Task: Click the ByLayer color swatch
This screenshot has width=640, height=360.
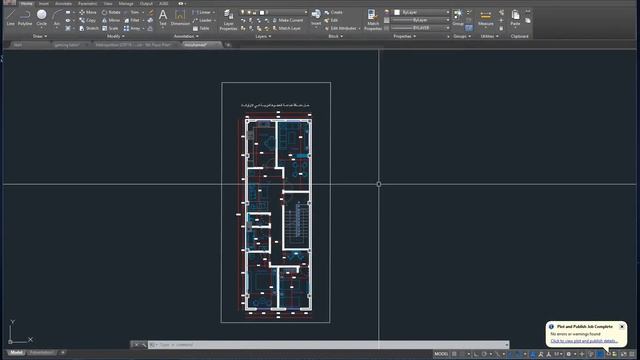Action: tap(397, 12)
